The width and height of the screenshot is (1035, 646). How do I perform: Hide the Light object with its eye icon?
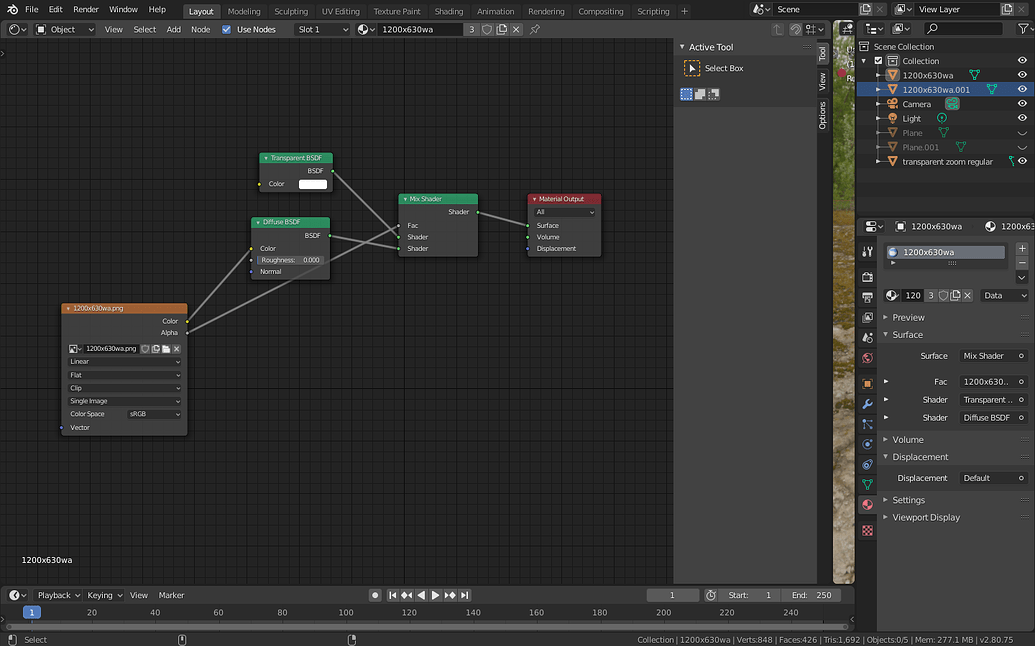tap(1022, 118)
